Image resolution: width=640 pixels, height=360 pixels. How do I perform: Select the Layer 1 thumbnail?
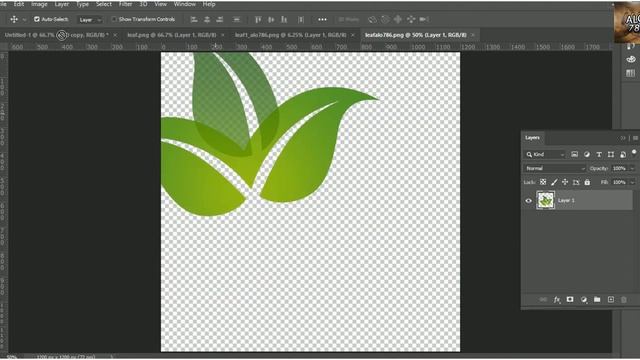tap(545, 200)
